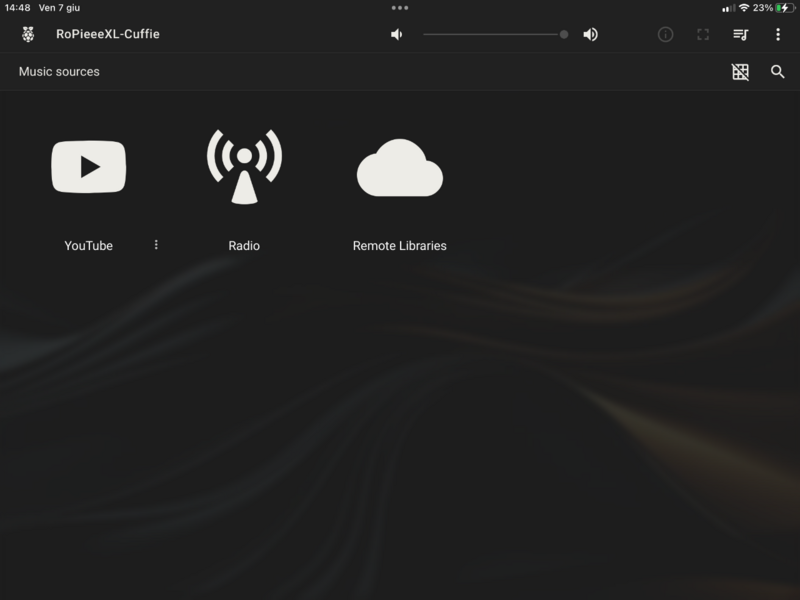Image resolution: width=800 pixels, height=600 pixels.
Task: Tap the iPad multitasking dots at top
Action: 400,7
